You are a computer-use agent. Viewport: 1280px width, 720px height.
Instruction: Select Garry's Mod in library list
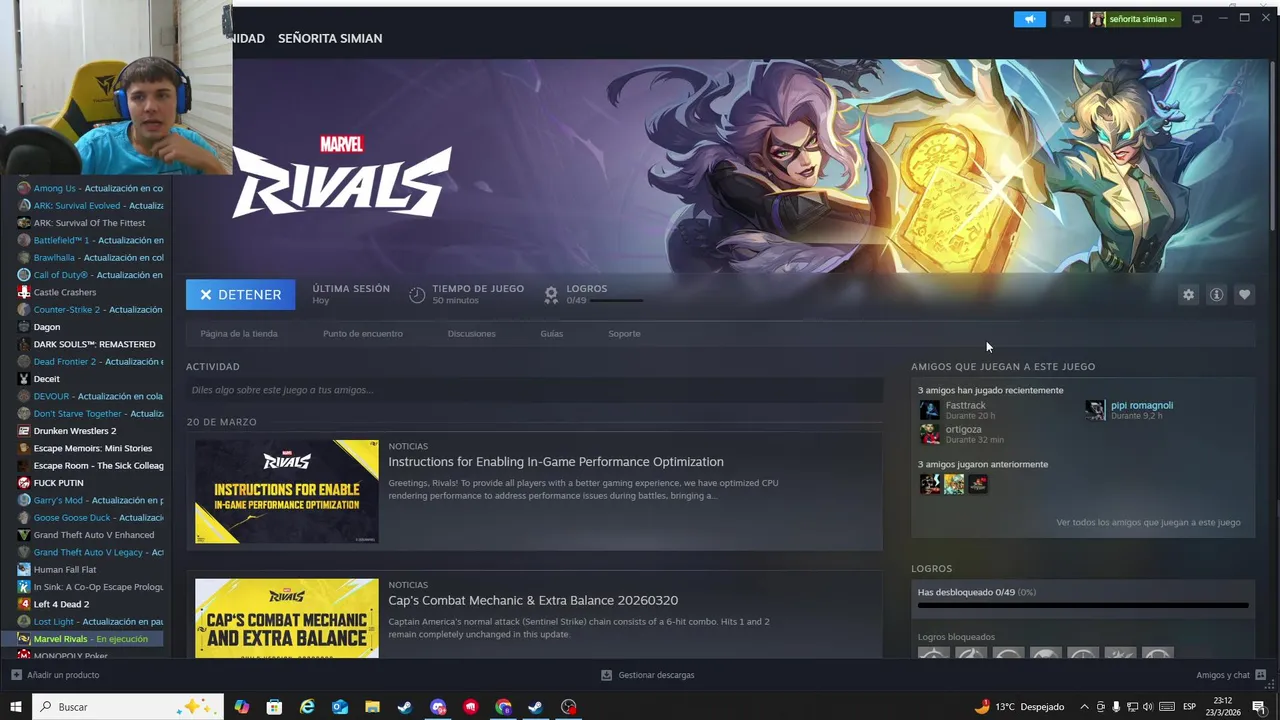pos(90,500)
